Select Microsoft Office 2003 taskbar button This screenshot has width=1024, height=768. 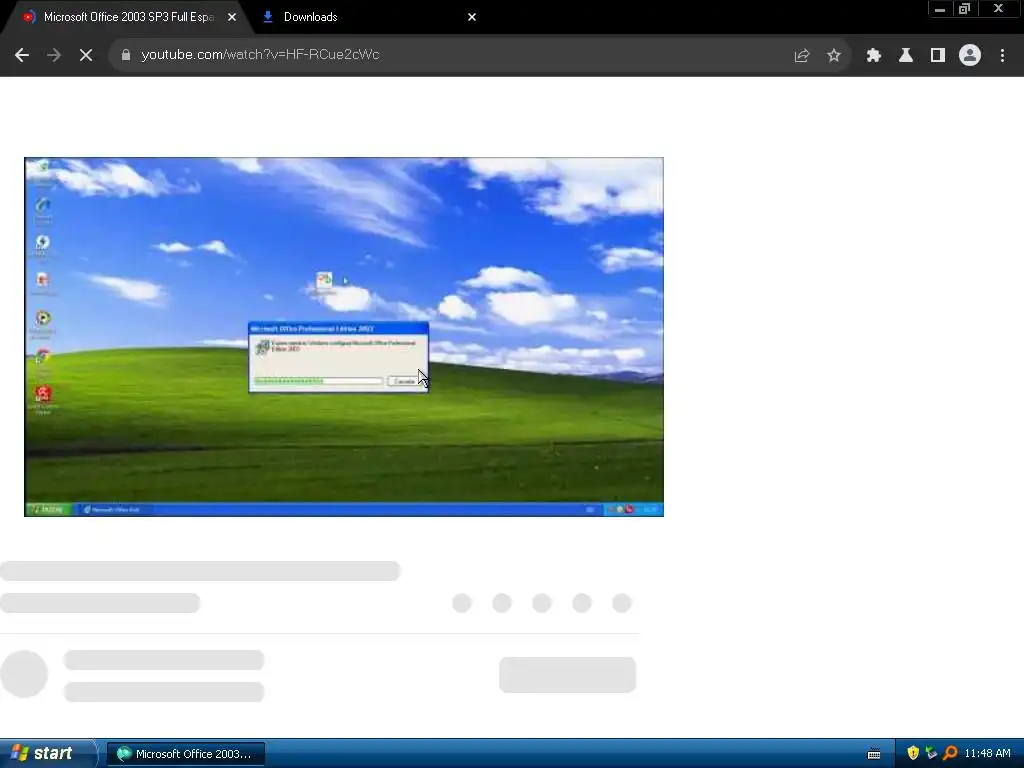[x=185, y=754]
